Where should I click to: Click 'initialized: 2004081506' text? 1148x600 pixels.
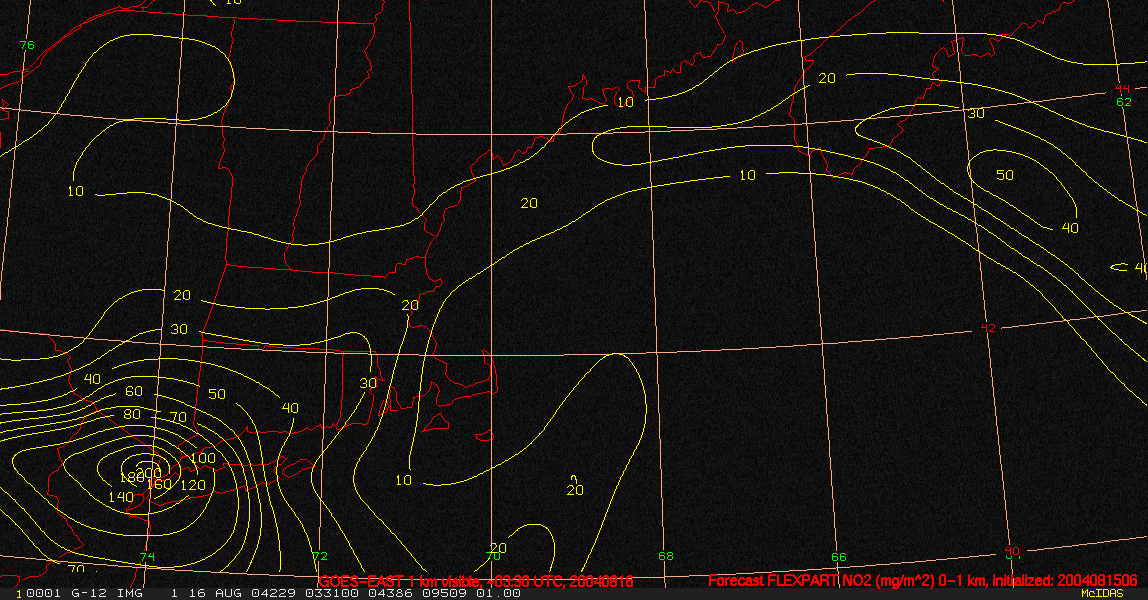coord(1065,581)
